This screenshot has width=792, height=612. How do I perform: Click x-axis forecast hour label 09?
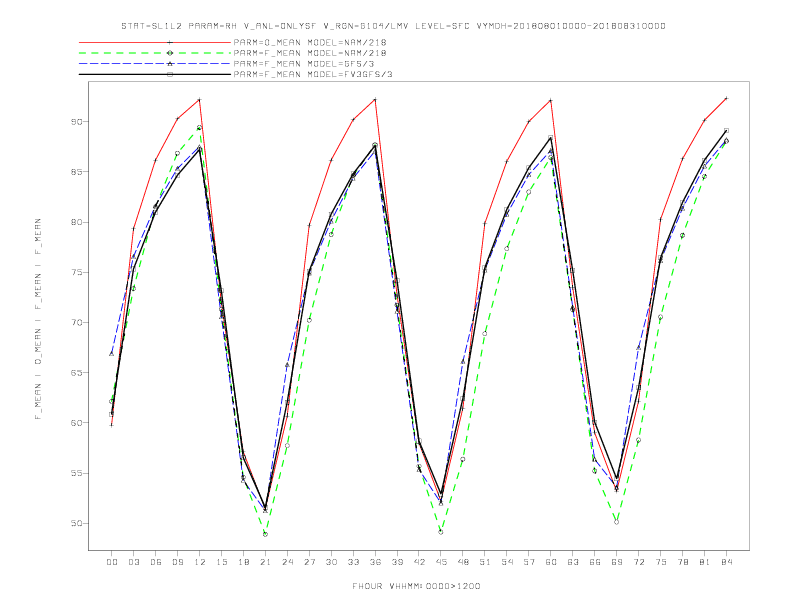pyautogui.click(x=177, y=562)
